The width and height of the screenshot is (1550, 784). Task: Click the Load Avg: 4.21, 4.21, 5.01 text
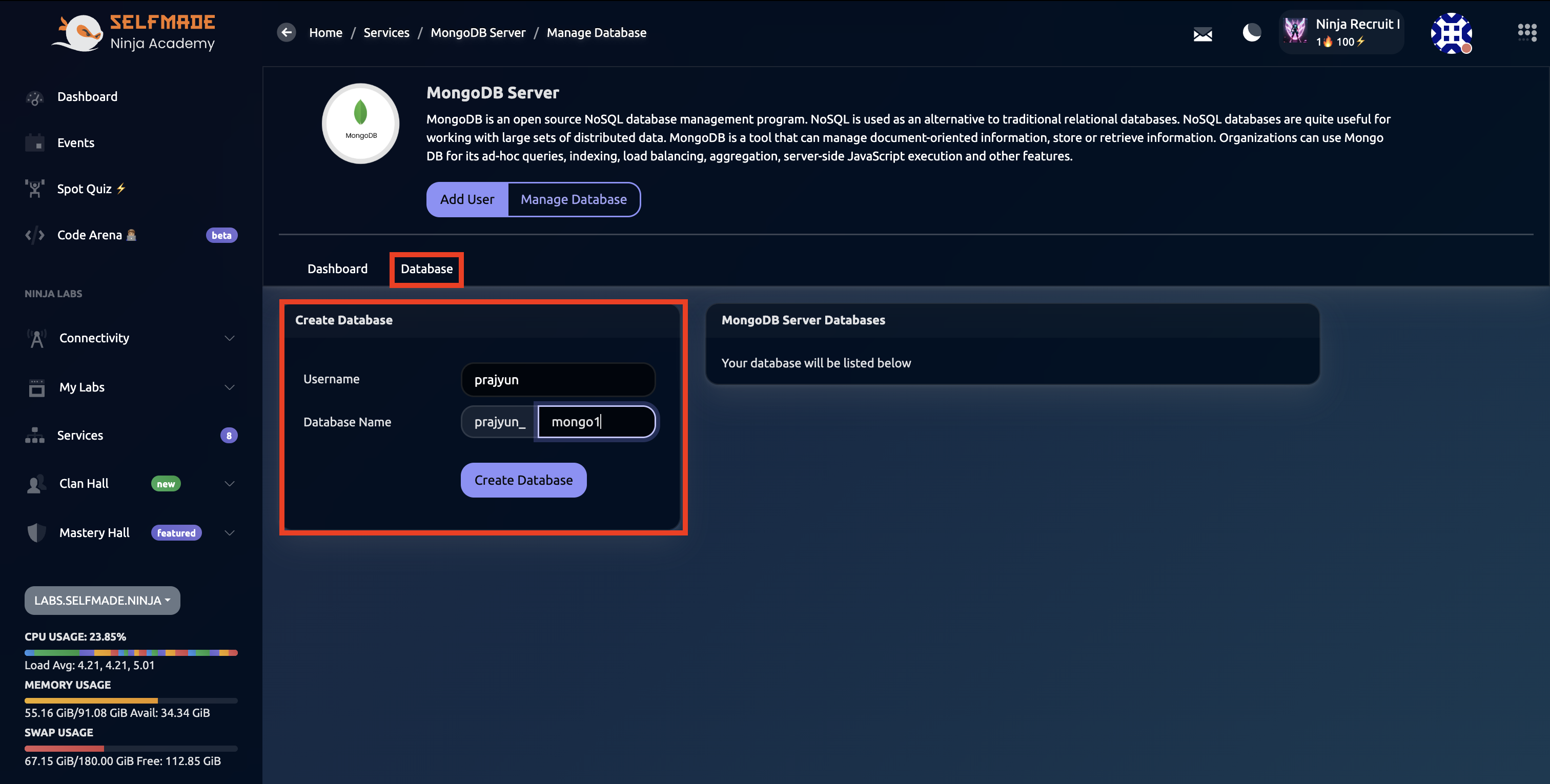[x=90, y=665]
